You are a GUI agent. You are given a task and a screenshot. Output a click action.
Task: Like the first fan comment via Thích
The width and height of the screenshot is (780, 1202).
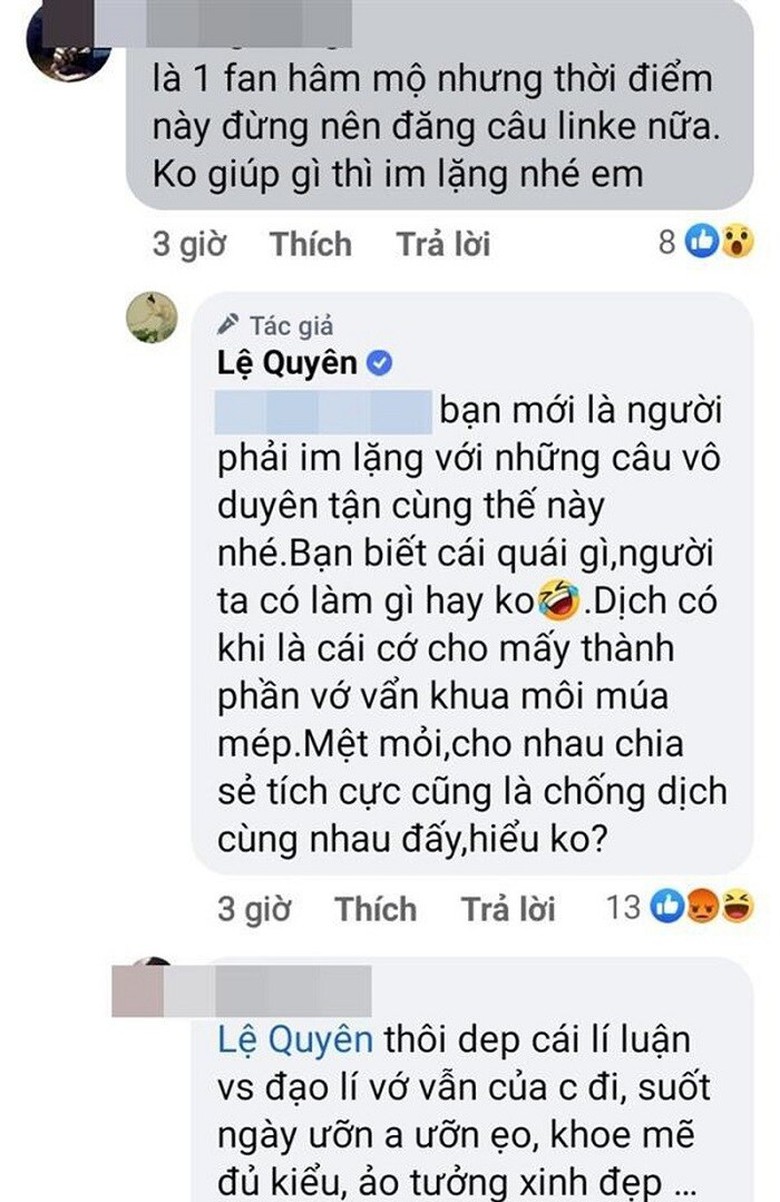pyautogui.click(x=310, y=244)
